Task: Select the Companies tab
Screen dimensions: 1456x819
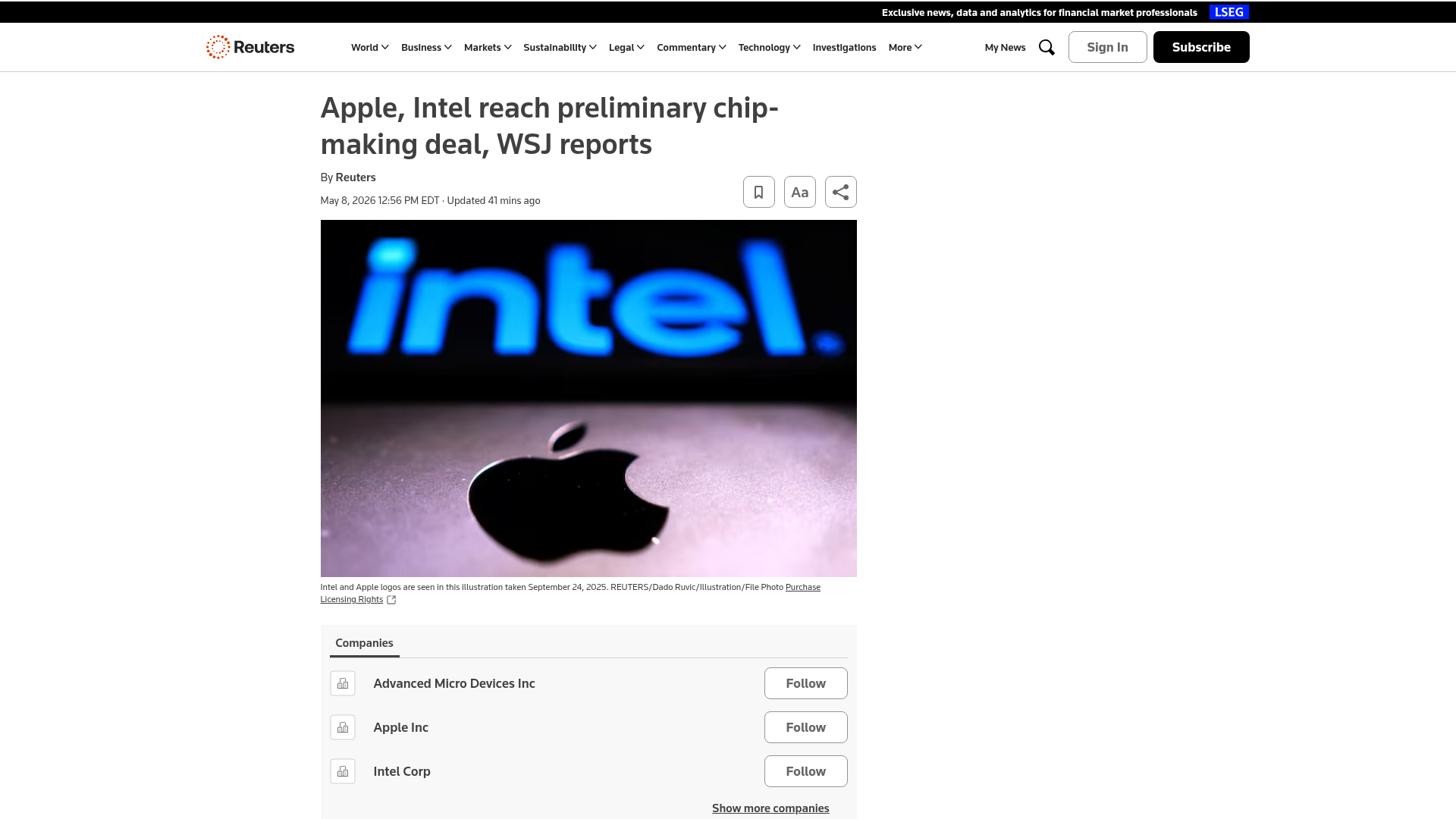Action: tap(364, 643)
